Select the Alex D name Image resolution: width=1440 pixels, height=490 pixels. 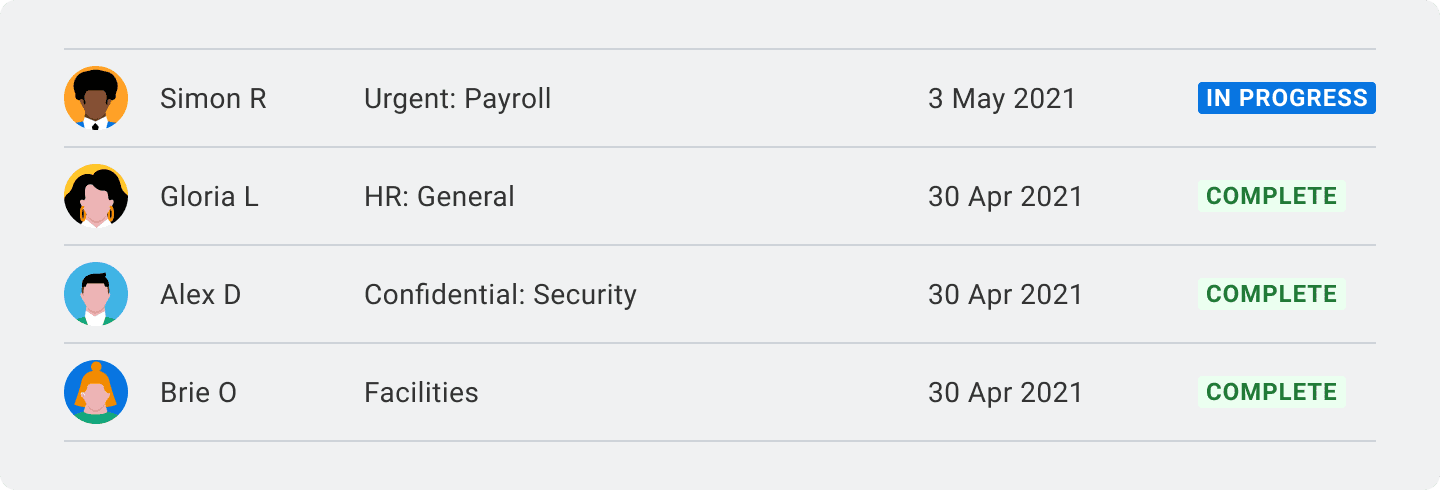(200, 295)
